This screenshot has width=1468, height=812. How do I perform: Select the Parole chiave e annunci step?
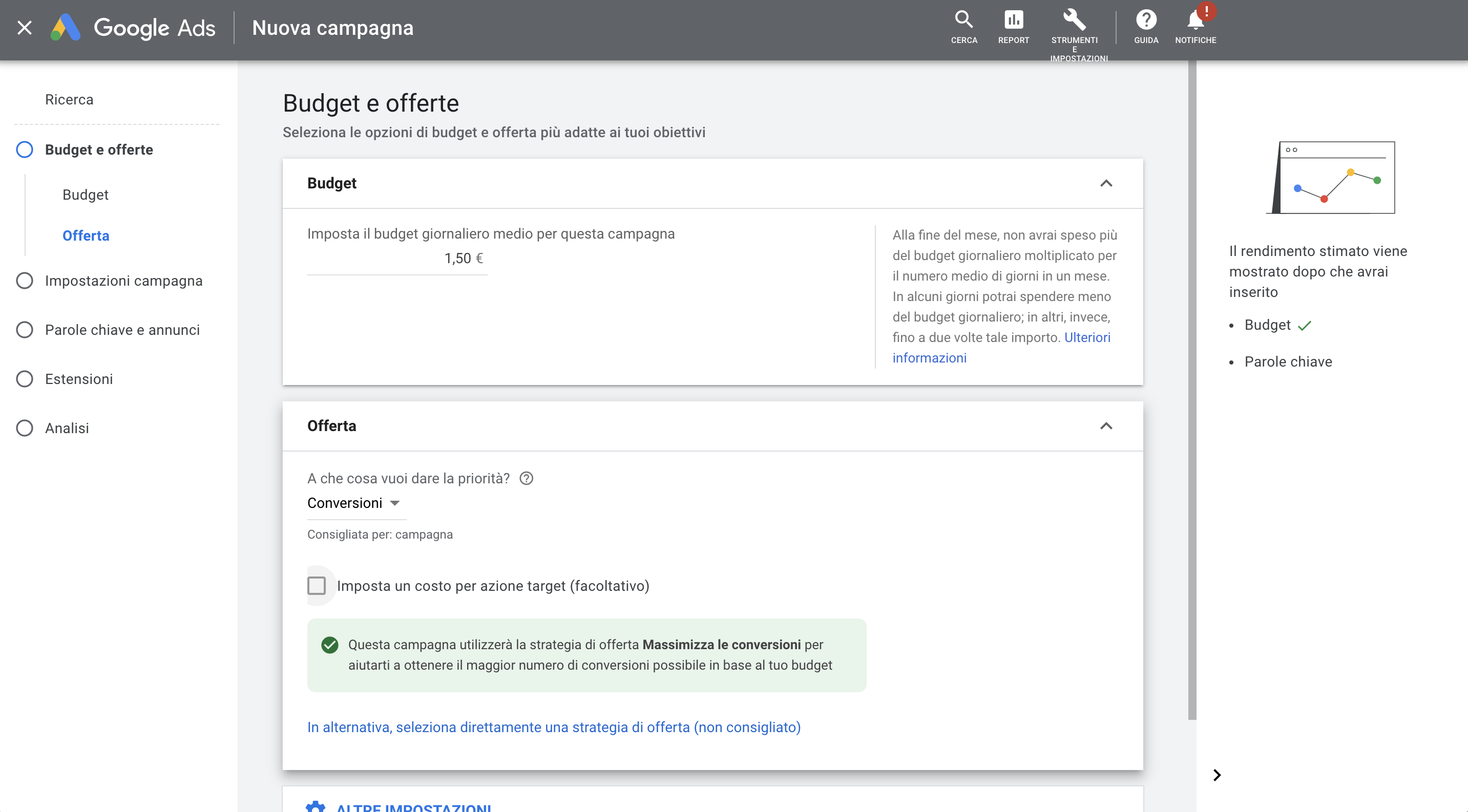[122, 330]
